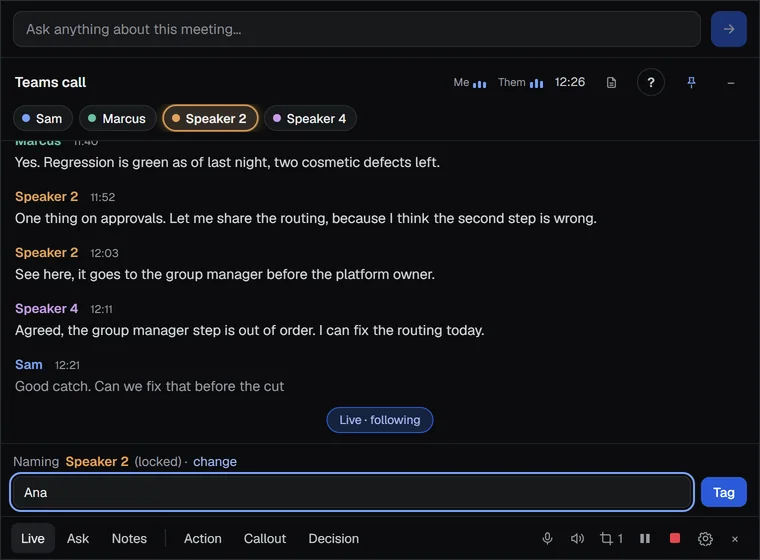
Task: Switch to the Ask tab
Action: [x=78, y=538]
